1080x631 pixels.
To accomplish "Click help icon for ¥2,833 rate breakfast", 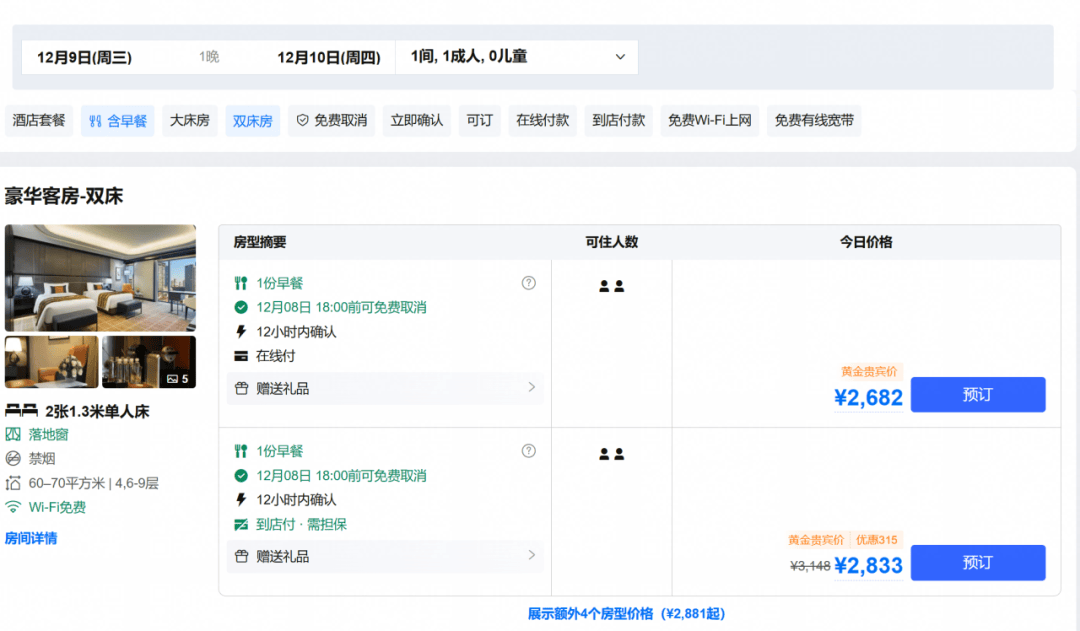I will [x=528, y=451].
